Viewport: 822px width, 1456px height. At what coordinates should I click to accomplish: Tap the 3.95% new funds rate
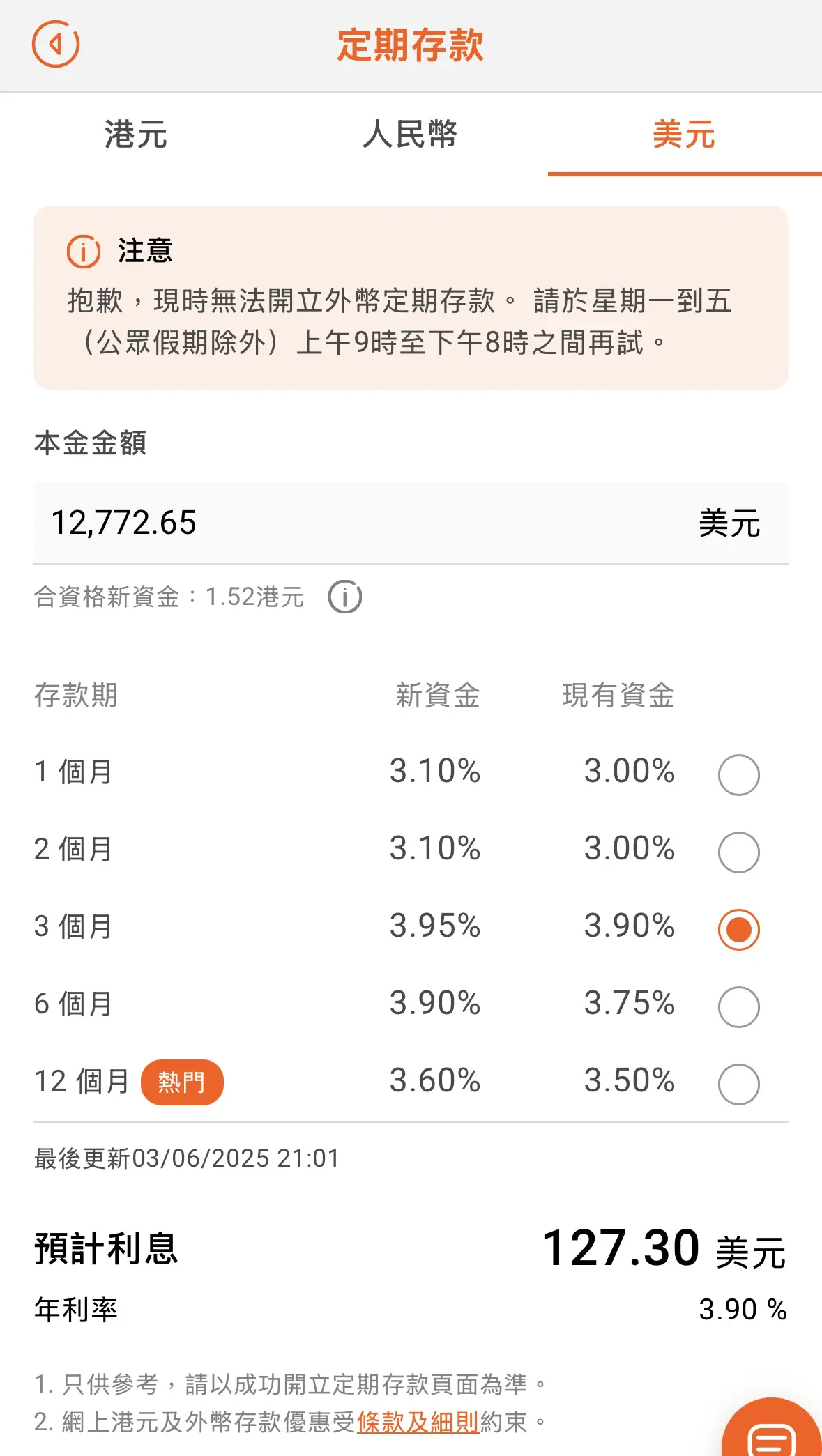point(435,926)
